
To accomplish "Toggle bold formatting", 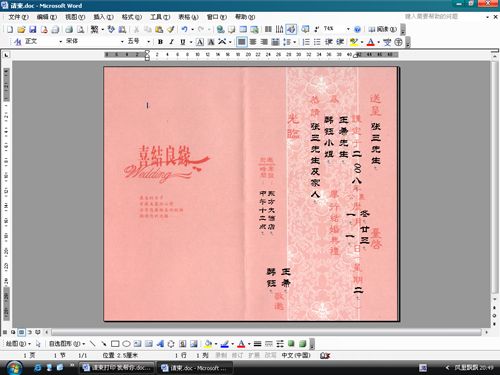I will (160, 42).
